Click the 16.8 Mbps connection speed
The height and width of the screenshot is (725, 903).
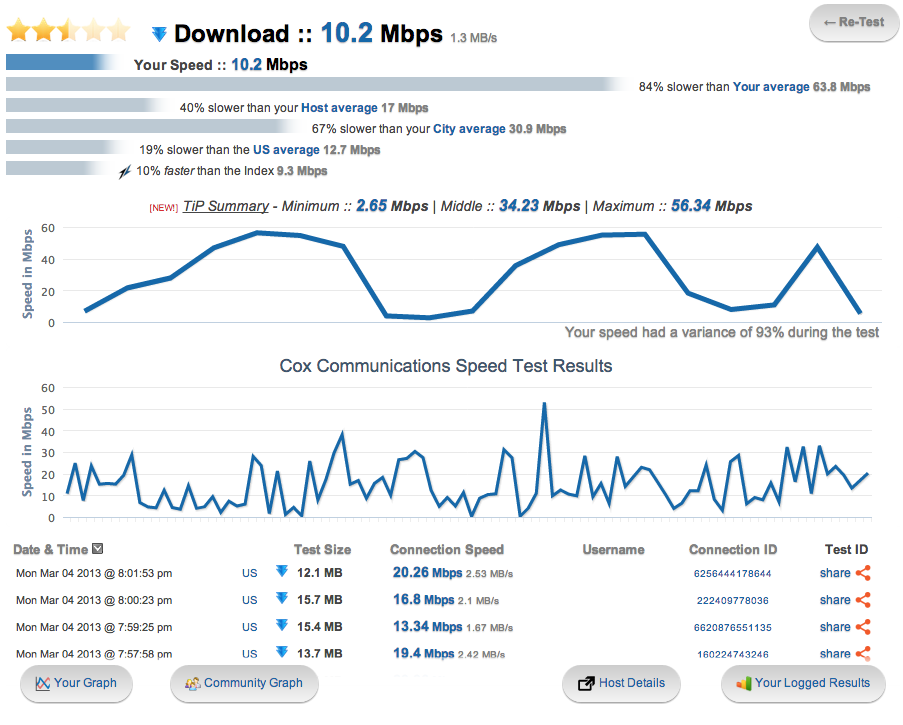[423, 599]
